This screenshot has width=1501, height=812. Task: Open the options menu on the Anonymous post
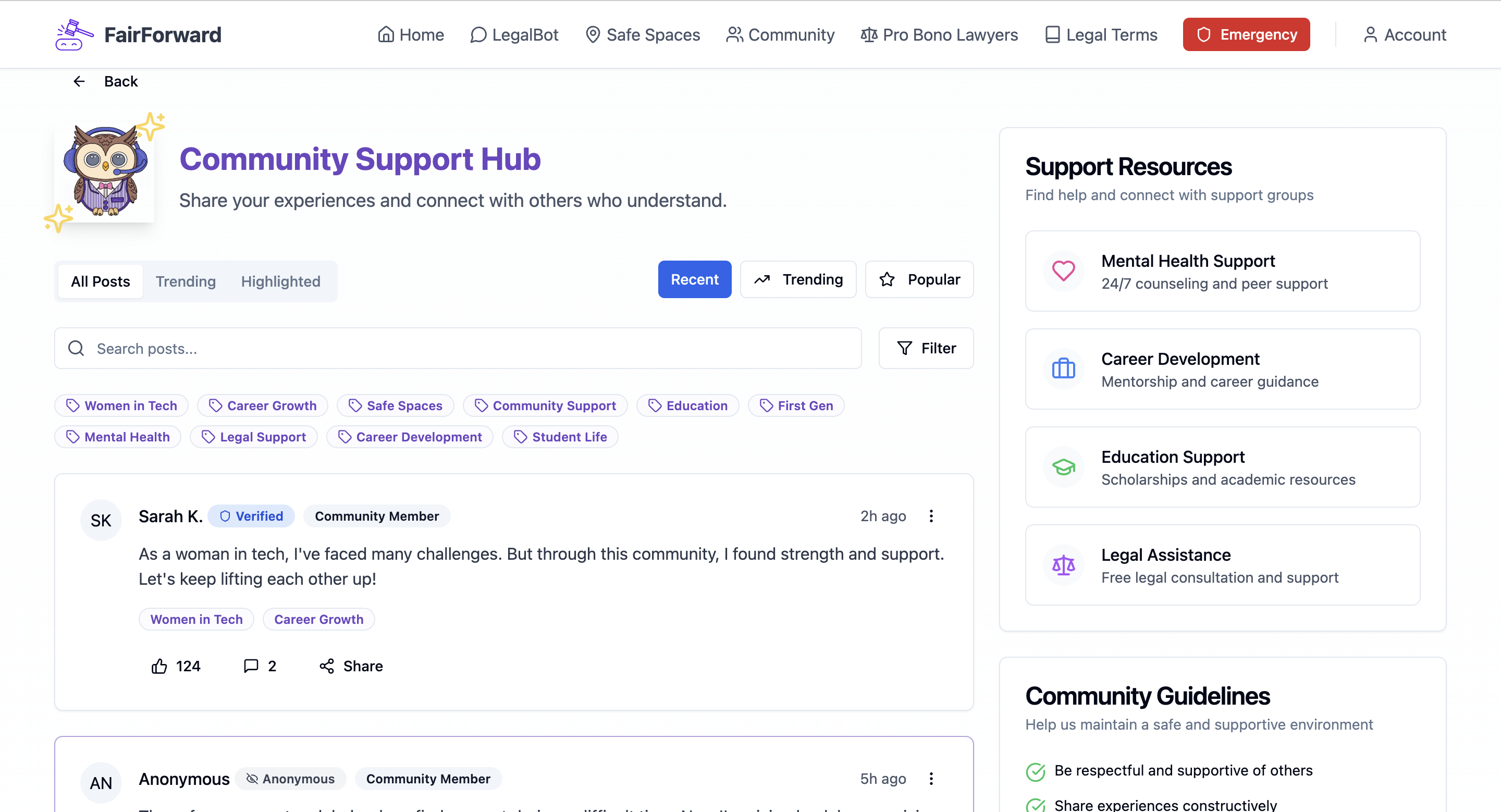[x=930, y=779]
